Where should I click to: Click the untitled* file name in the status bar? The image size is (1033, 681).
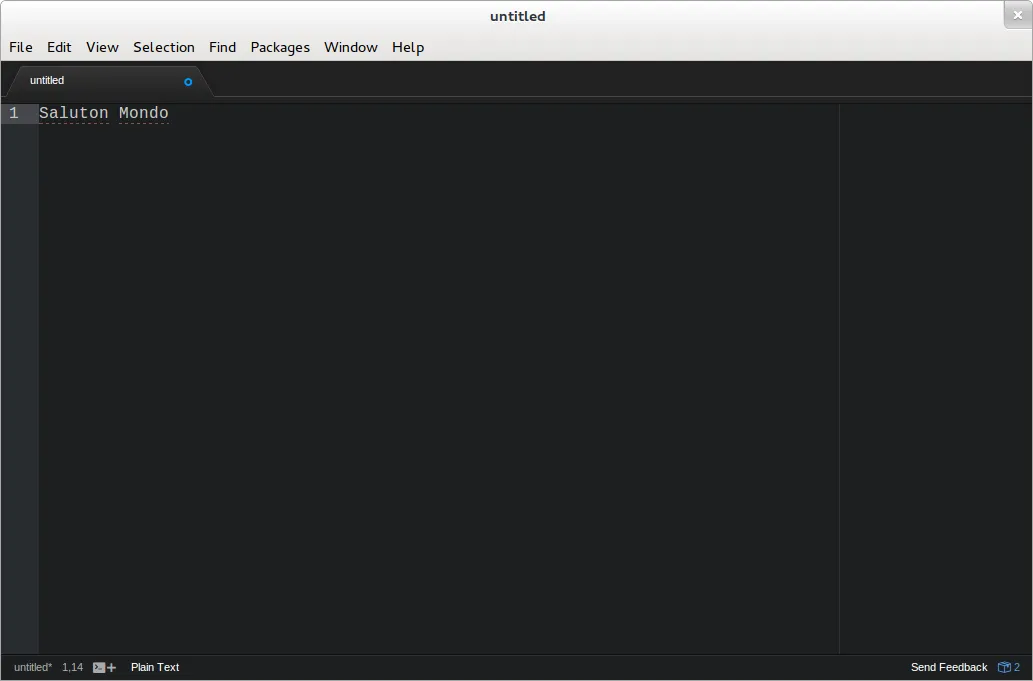pos(33,667)
